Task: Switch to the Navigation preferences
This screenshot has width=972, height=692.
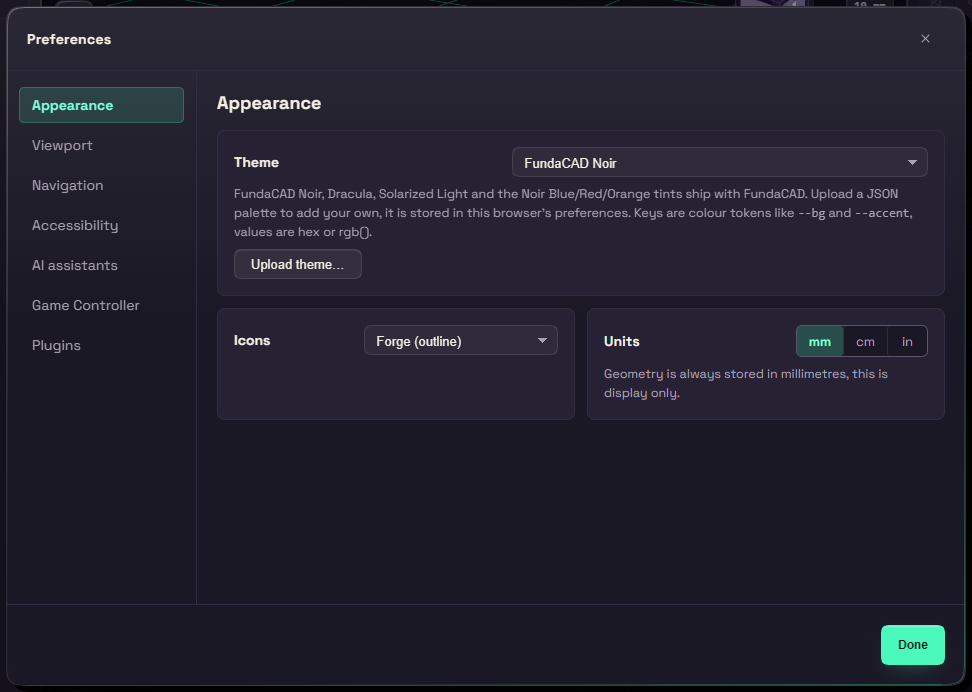Action: click(101, 185)
